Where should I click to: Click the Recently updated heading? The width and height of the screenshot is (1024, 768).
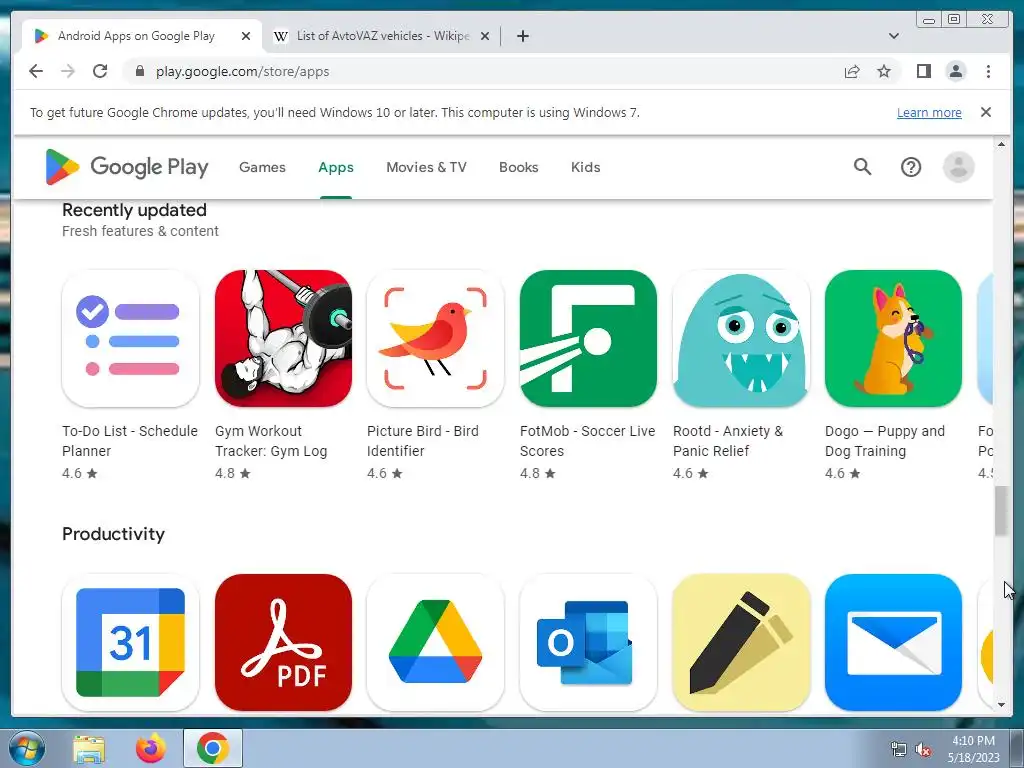[134, 210]
